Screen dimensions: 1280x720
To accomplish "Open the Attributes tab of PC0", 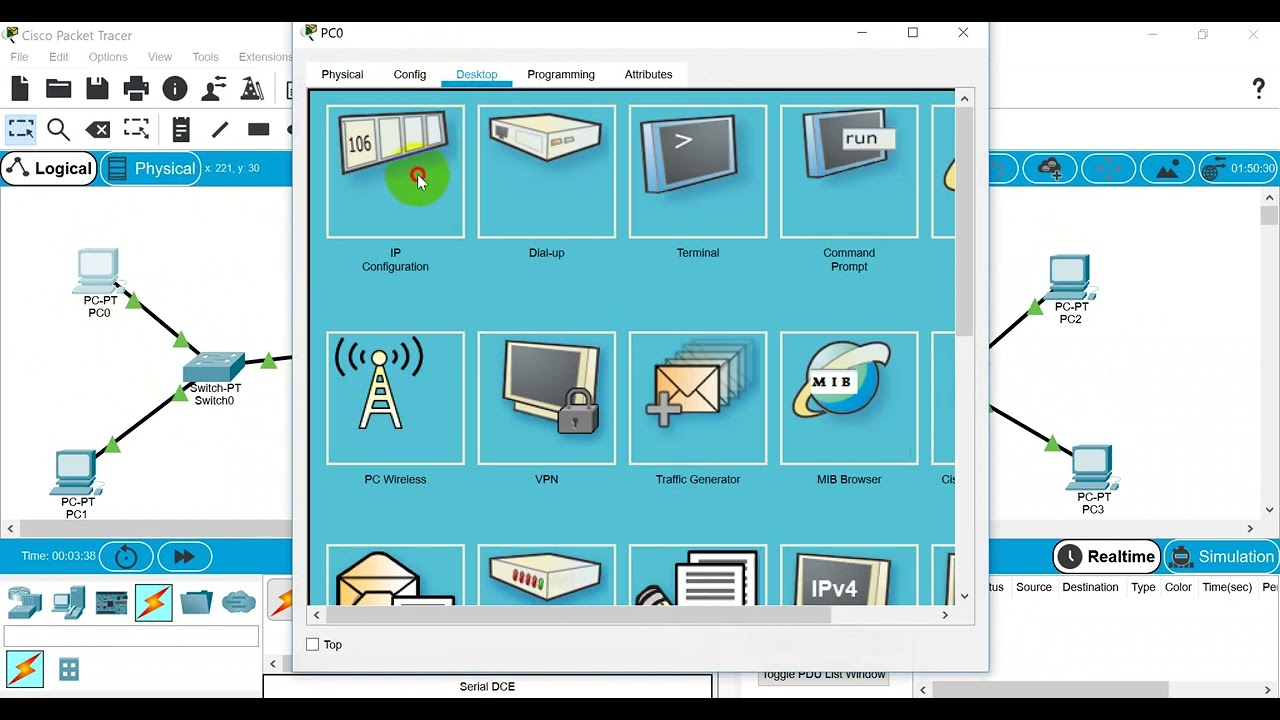I will tap(648, 75).
